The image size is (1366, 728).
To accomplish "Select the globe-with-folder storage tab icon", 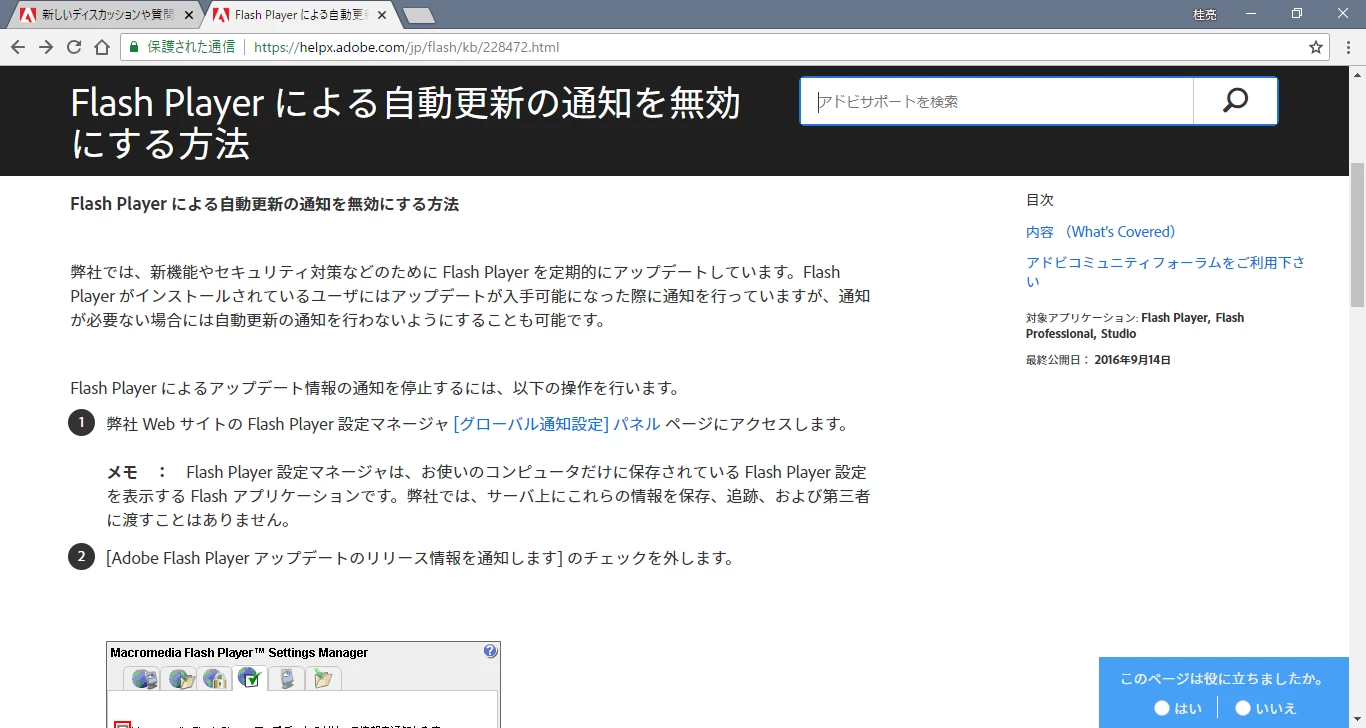I will tap(182, 679).
